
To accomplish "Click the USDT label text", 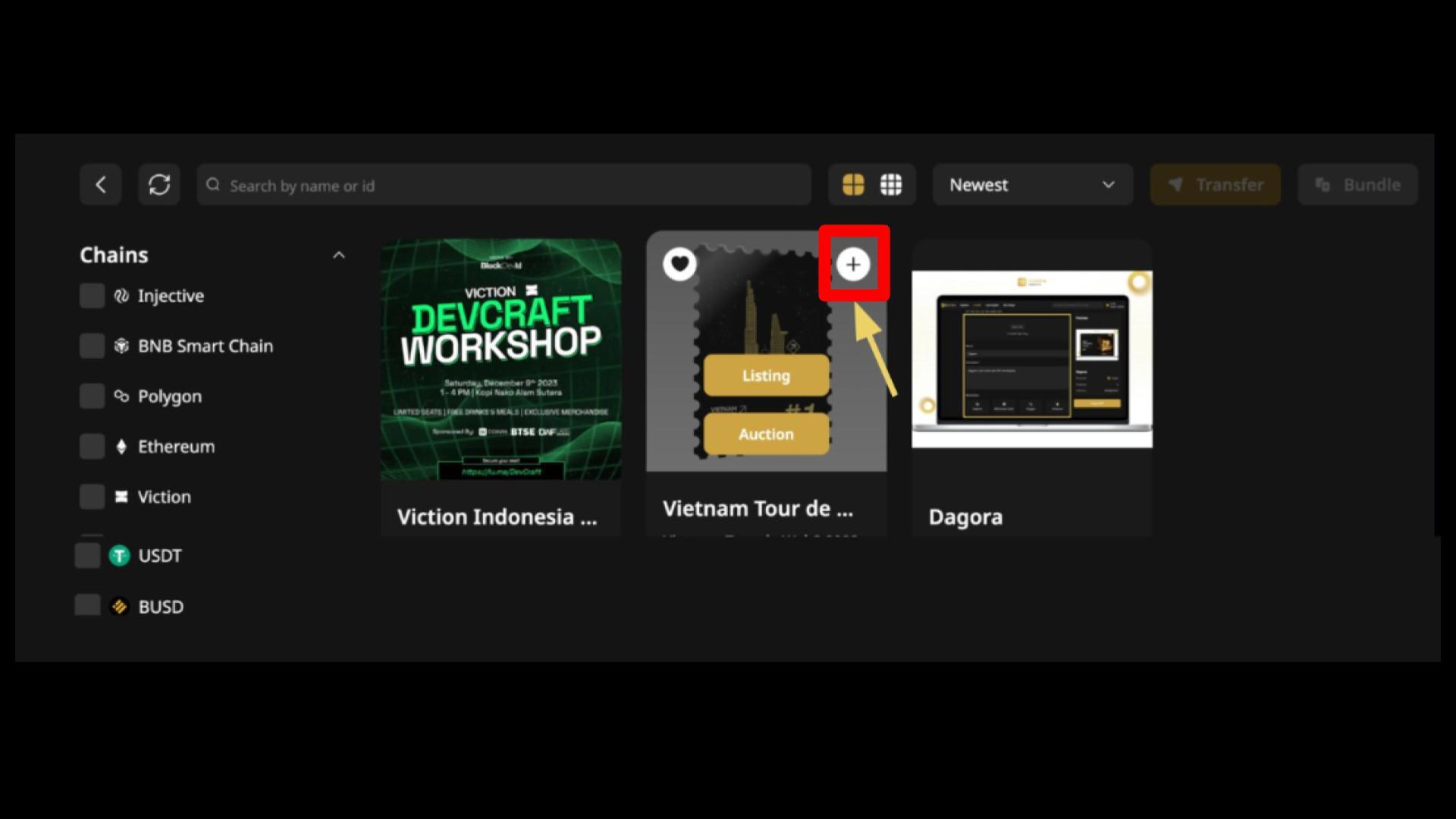I will (x=160, y=556).
